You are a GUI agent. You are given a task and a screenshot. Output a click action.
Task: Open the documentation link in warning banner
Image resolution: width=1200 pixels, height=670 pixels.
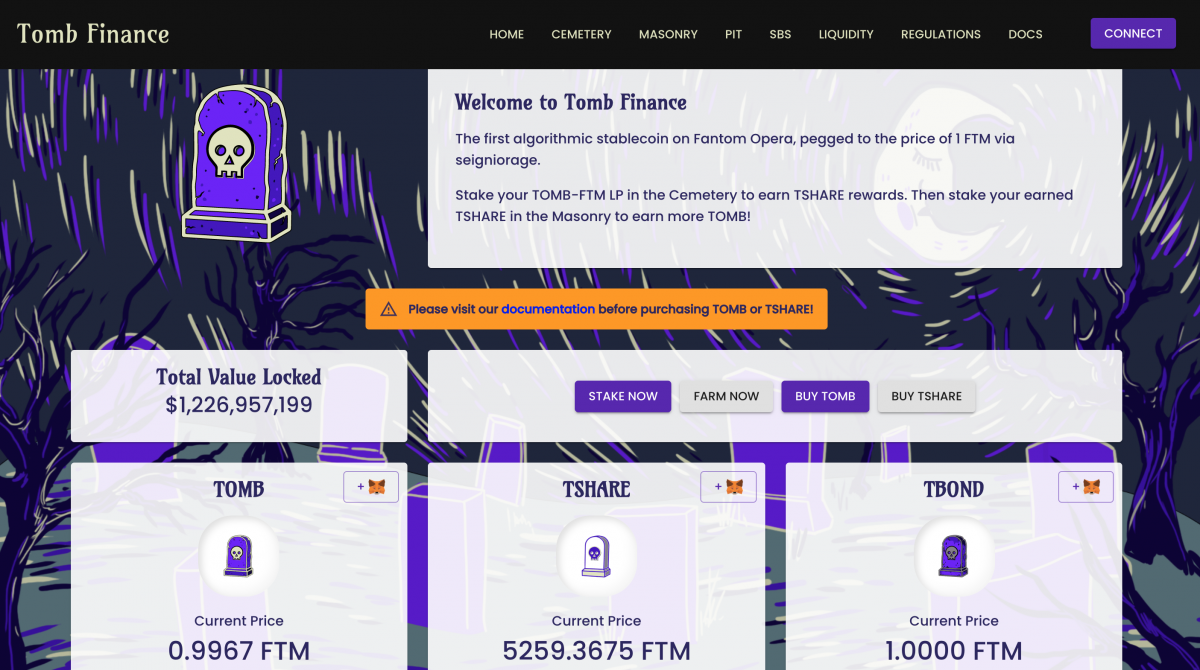[x=548, y=309]
